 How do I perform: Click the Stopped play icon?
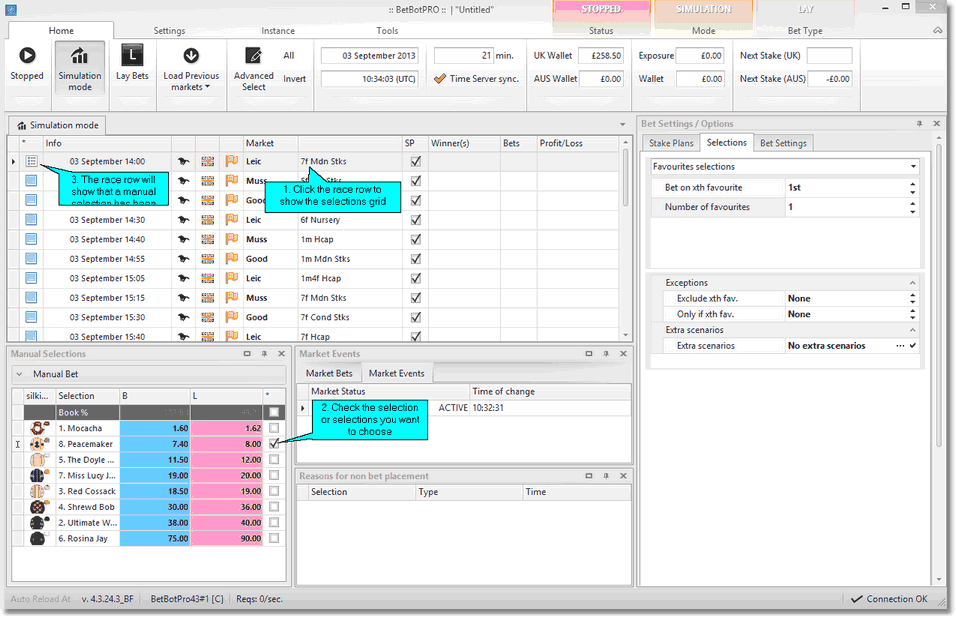point(27,55)
